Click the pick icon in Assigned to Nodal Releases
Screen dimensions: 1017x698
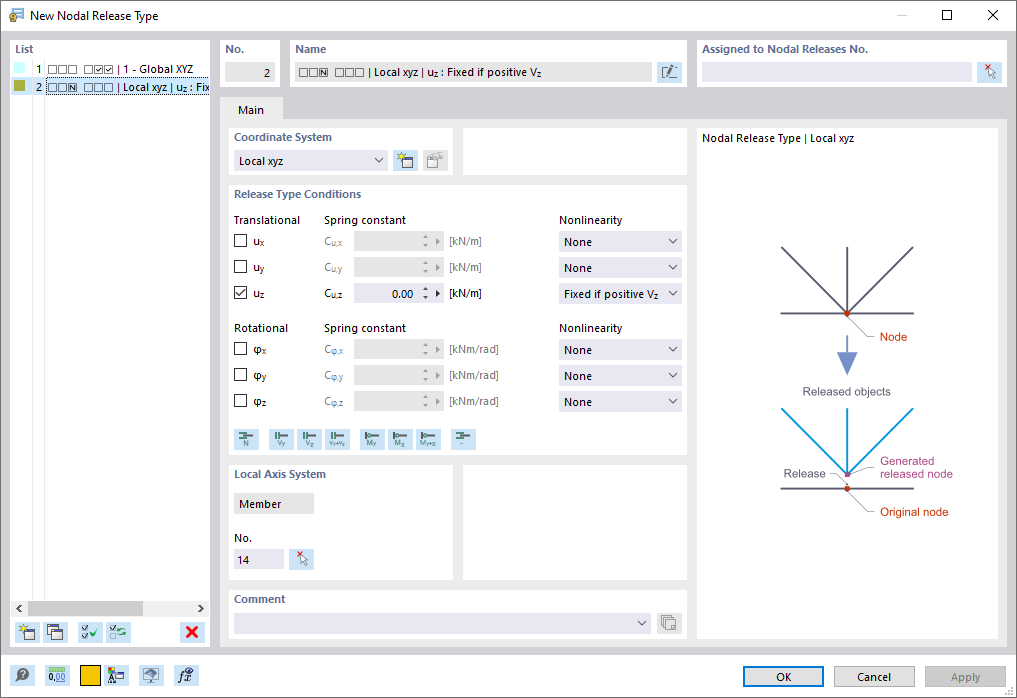pos(989,72)
